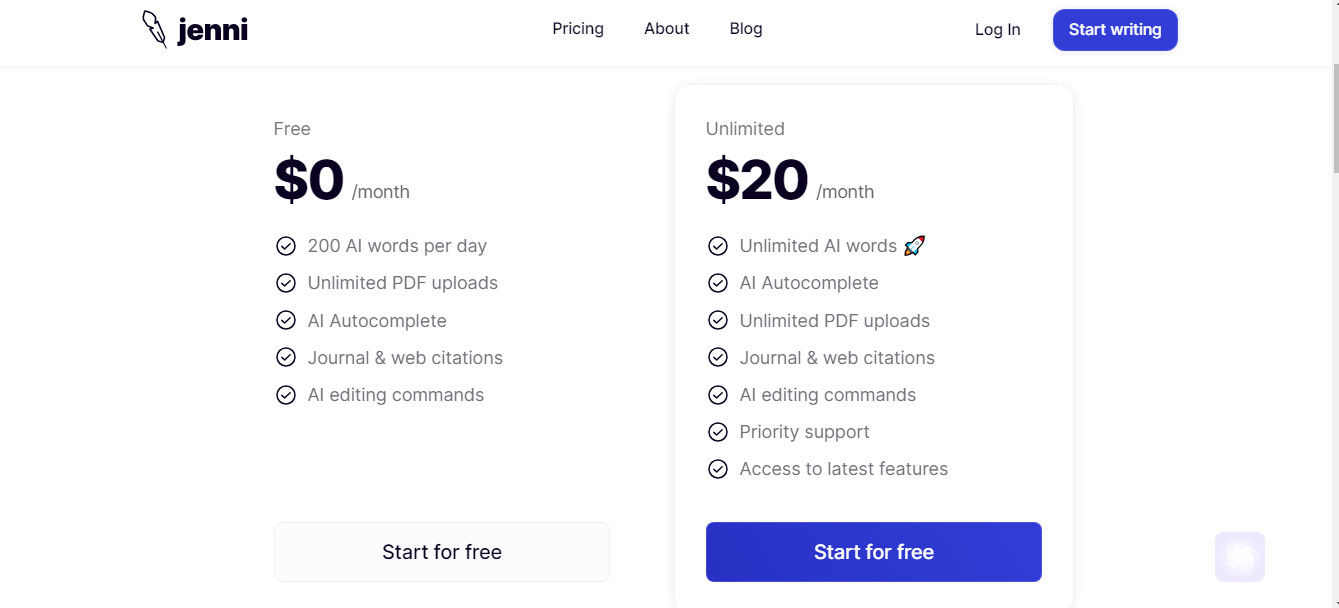Open the floating chat widget icon
The width and height of the screenshot is (1339, 608).
(1240, 557)
